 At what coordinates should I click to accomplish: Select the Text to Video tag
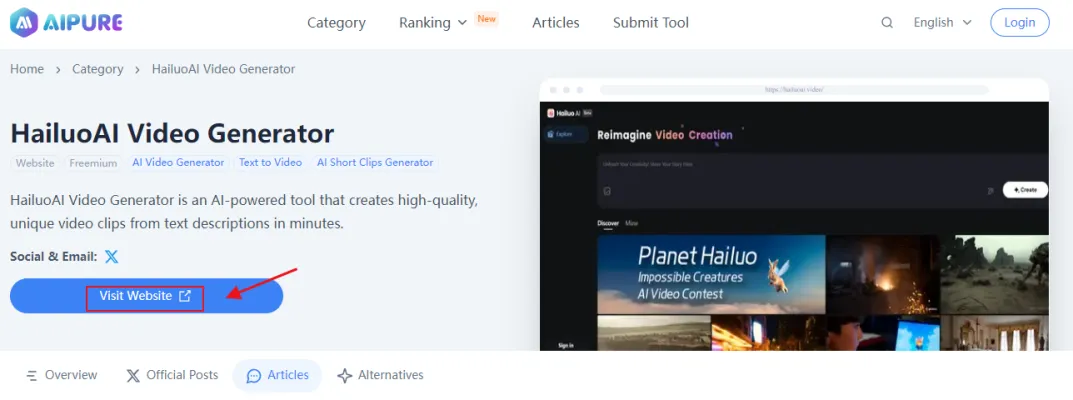pyautogui.click(x=270, y=162)
